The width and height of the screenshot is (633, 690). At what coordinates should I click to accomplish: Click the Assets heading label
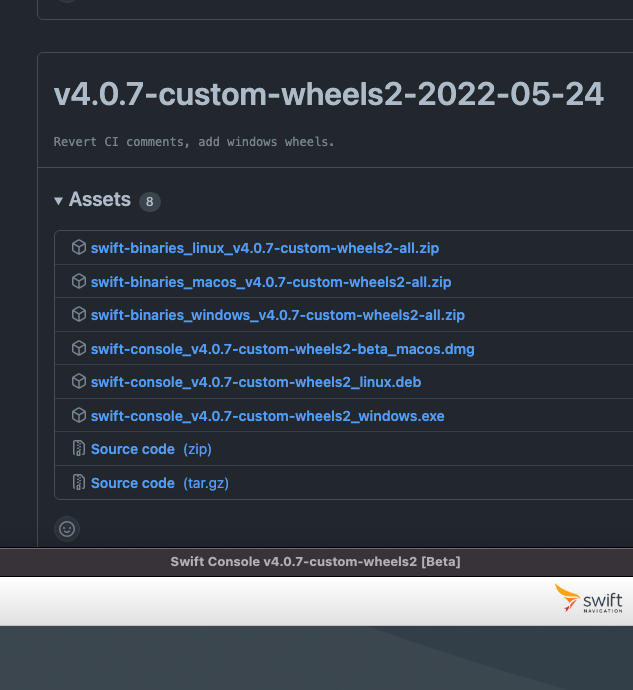[100, 200]
